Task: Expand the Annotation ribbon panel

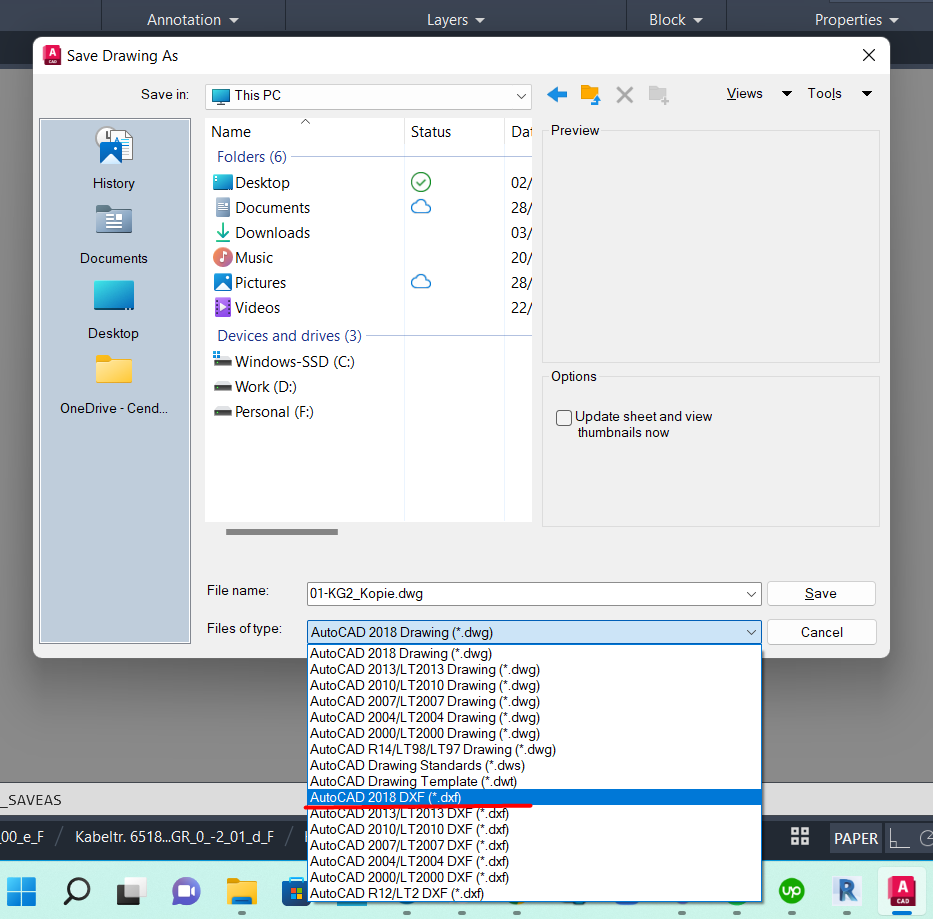Action: [193, 20]
